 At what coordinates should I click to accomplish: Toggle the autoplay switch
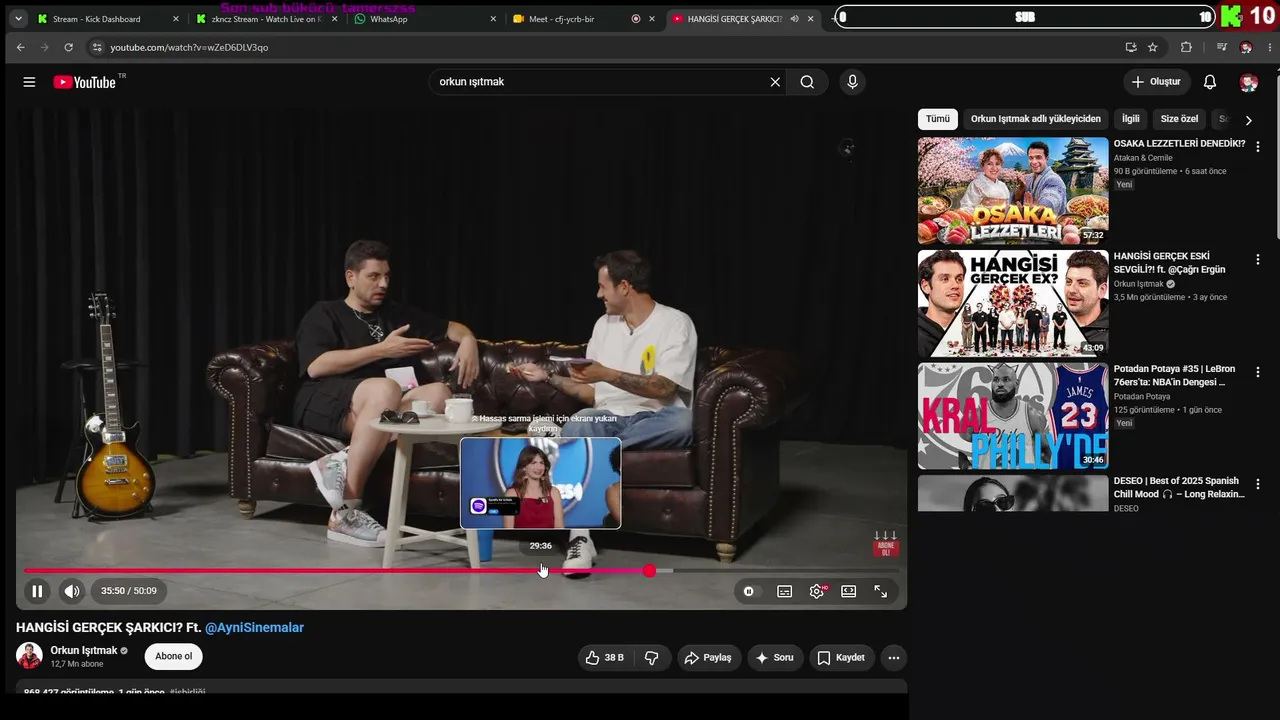tap(749, 591)
